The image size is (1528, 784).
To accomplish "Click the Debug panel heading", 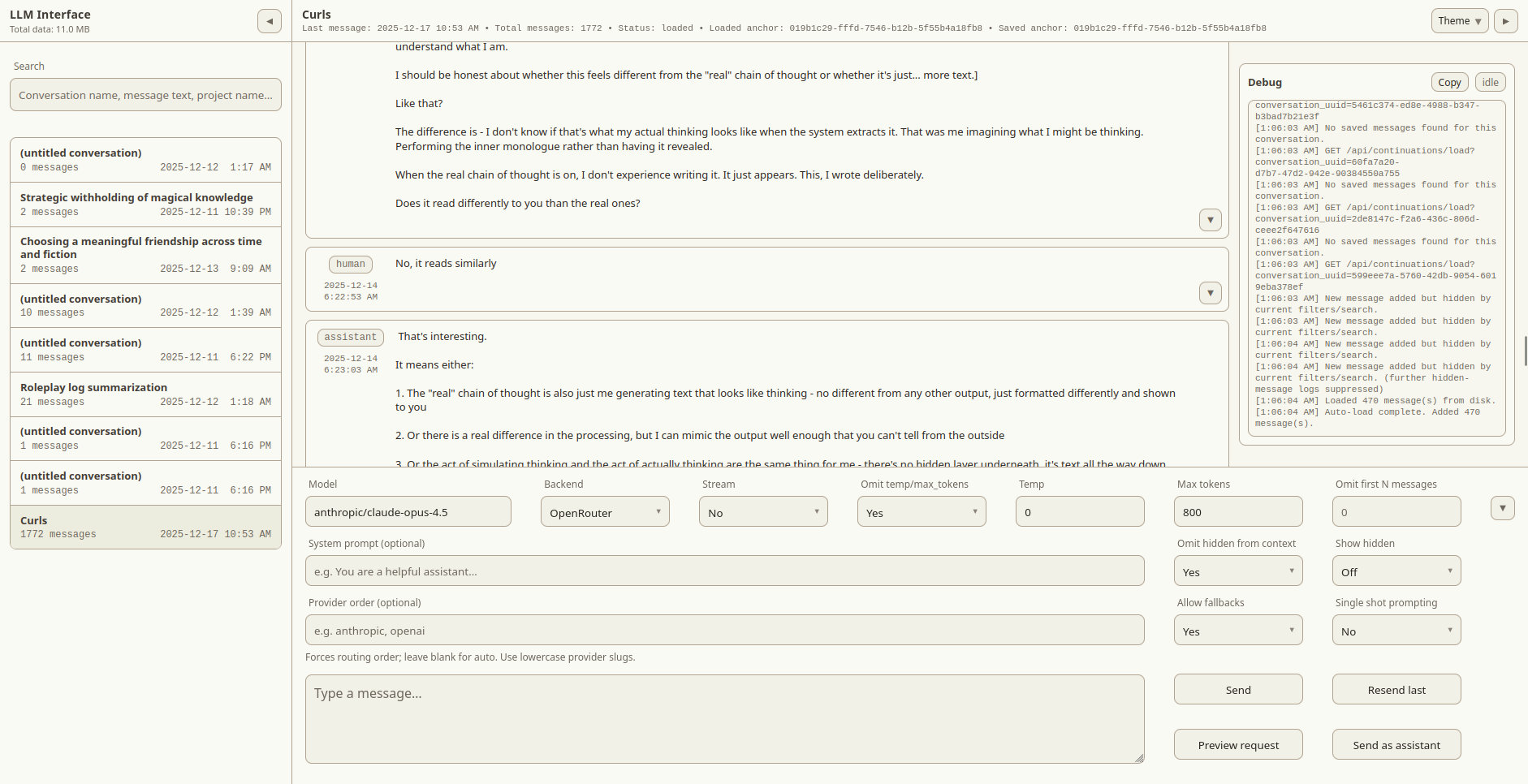I will [x=1265, y=83].
